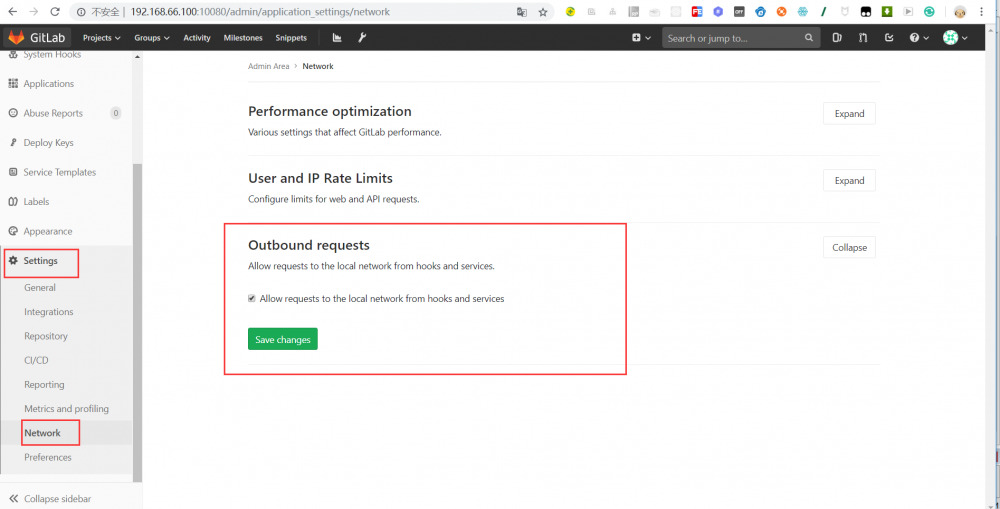
Task: Toggle Allow requests to local network checkbox
Action: [252, 298]
